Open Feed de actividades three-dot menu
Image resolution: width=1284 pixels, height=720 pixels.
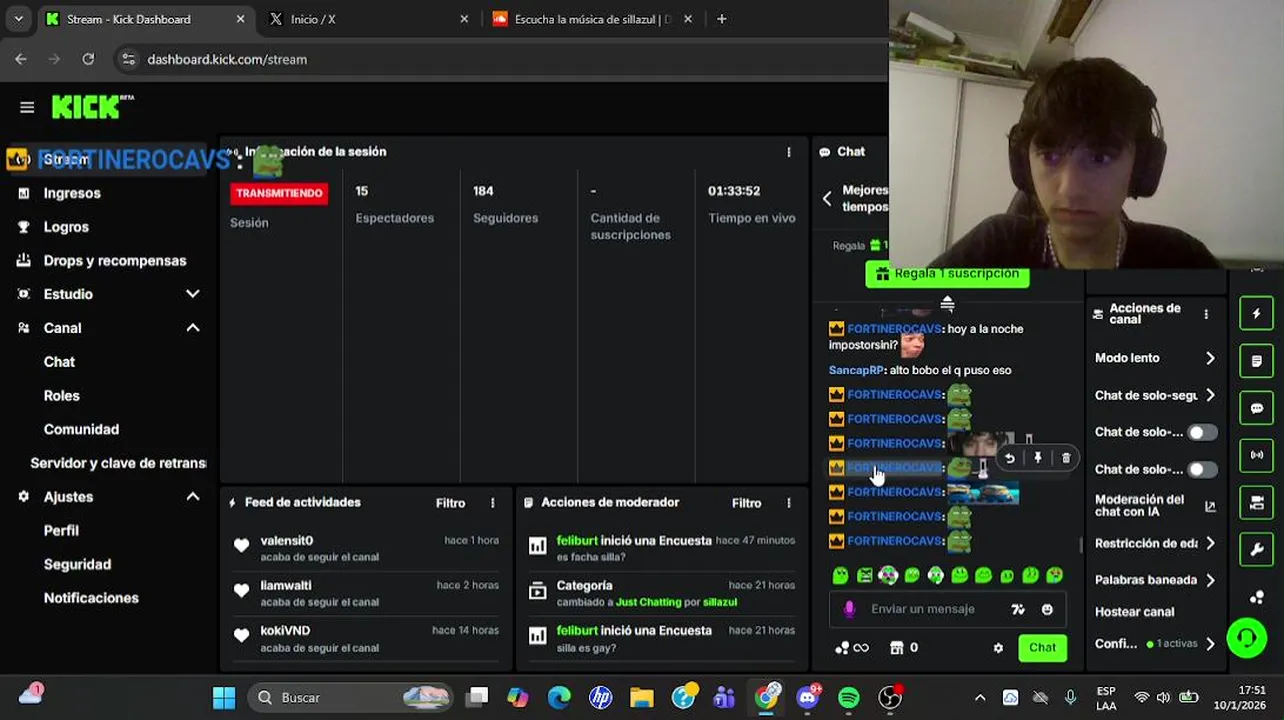pos(492,503)
